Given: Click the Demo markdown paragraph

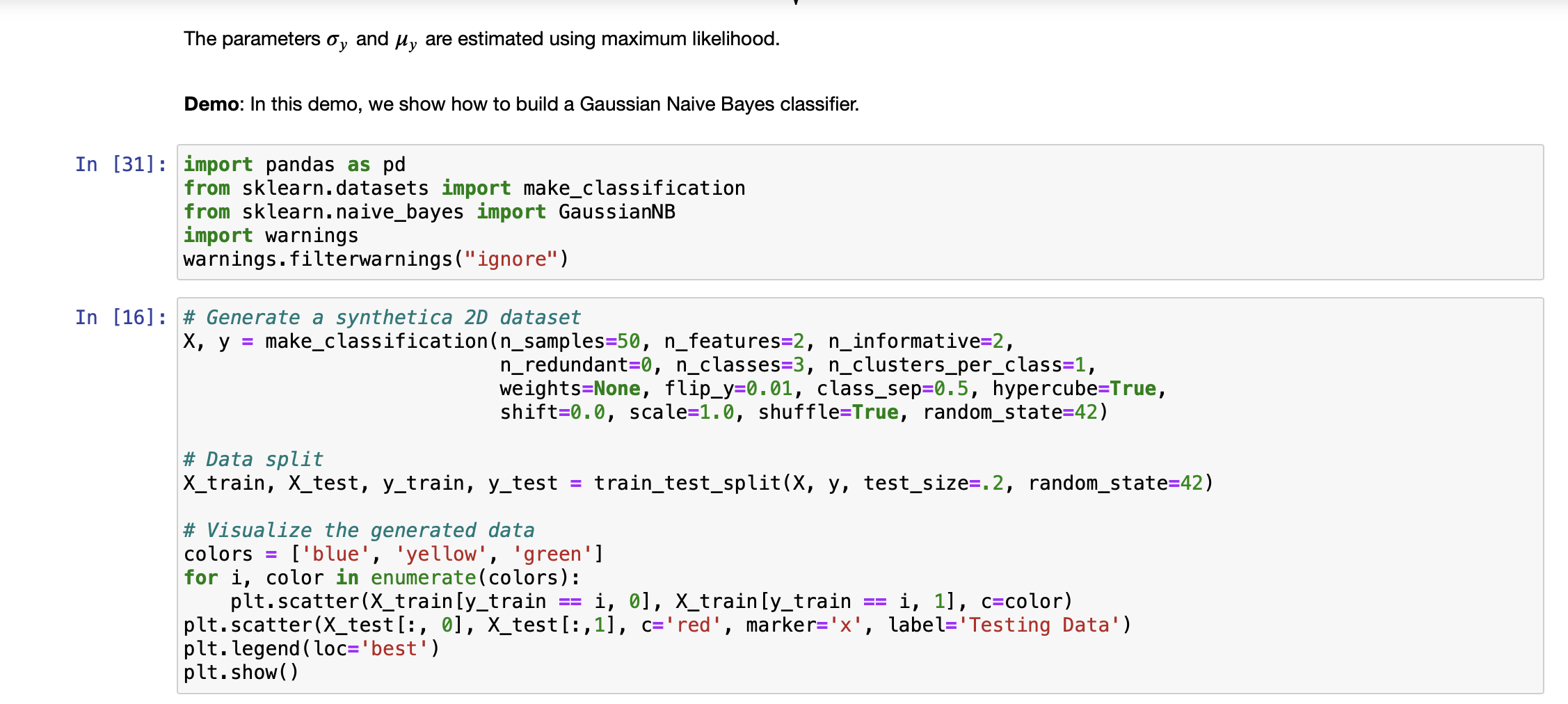Looking at the screenshot, I should [x=522, y=104].
